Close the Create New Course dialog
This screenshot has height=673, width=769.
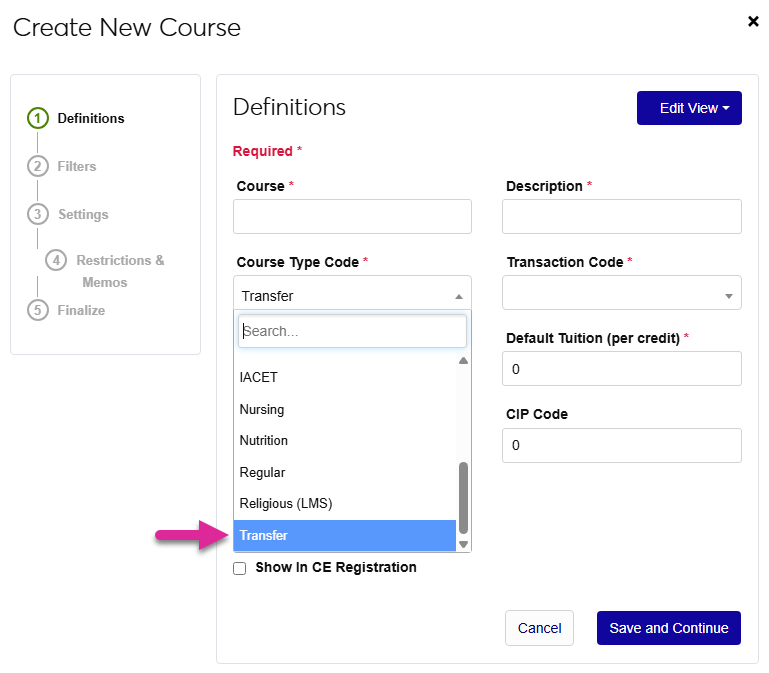click(x=753, y=21)
